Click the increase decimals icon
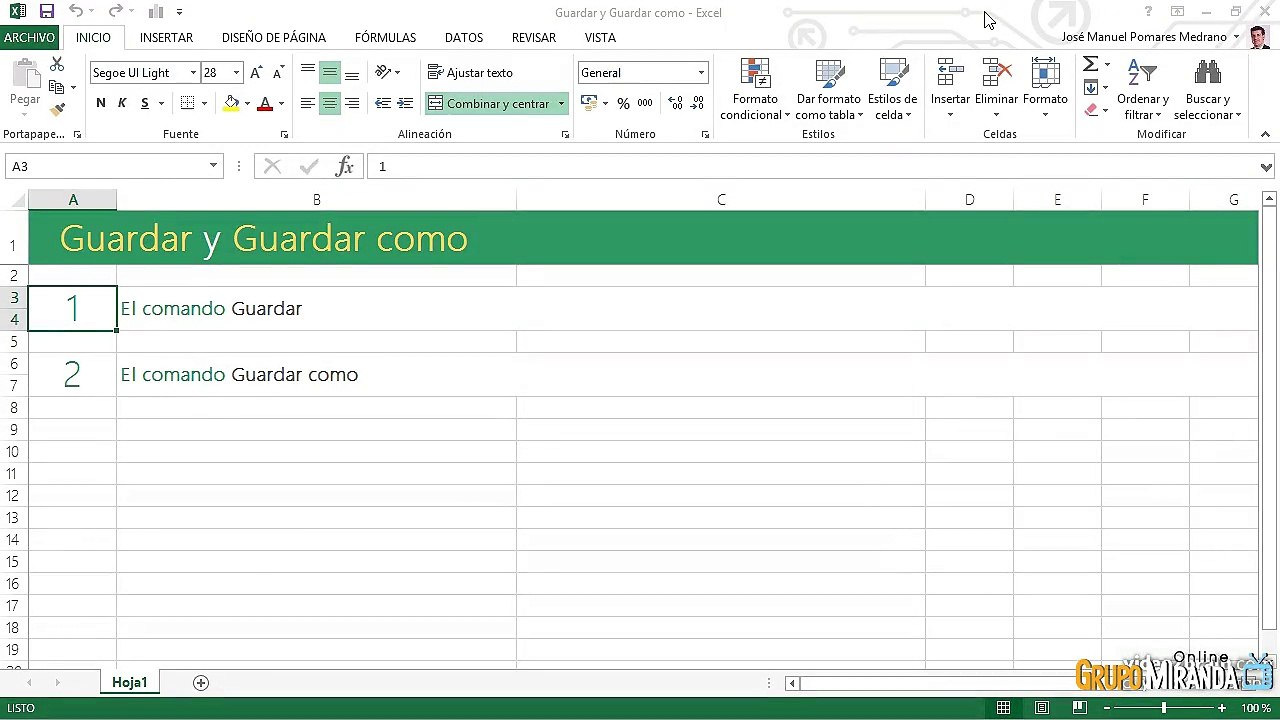The image size is (1280, 720). tap(675, 103)
